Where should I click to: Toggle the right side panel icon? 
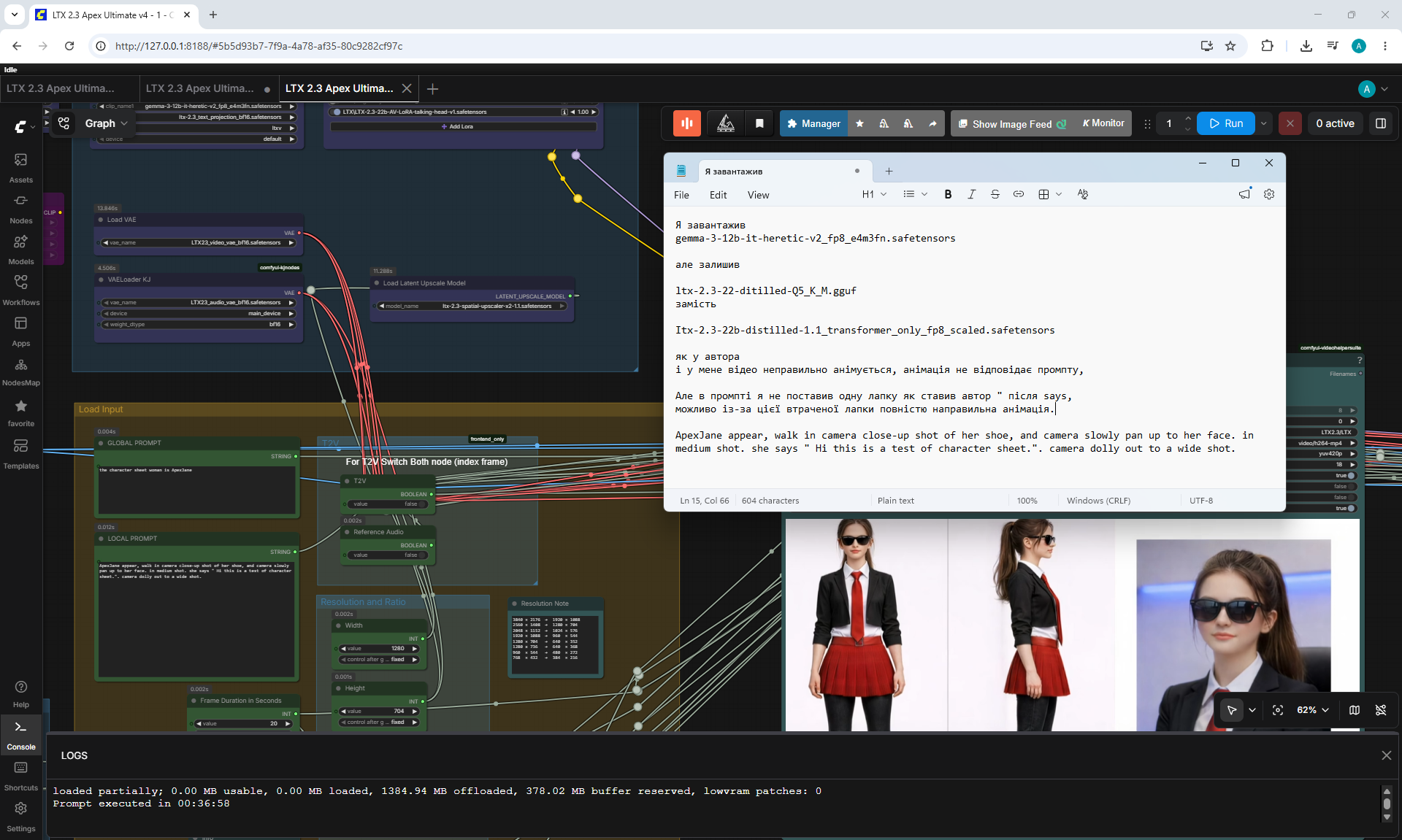pyautogui.click(x=1381, y=123)
